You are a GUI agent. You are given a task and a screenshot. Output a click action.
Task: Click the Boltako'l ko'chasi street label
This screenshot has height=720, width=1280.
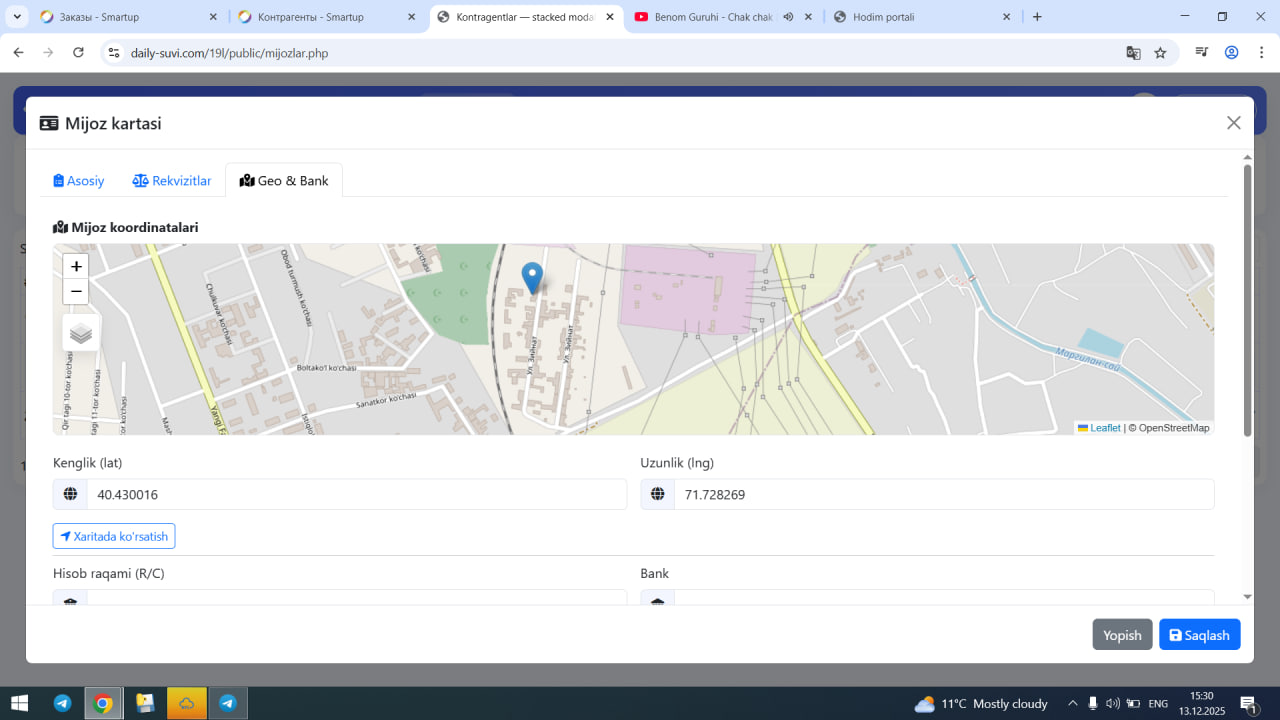coord(326,368)
